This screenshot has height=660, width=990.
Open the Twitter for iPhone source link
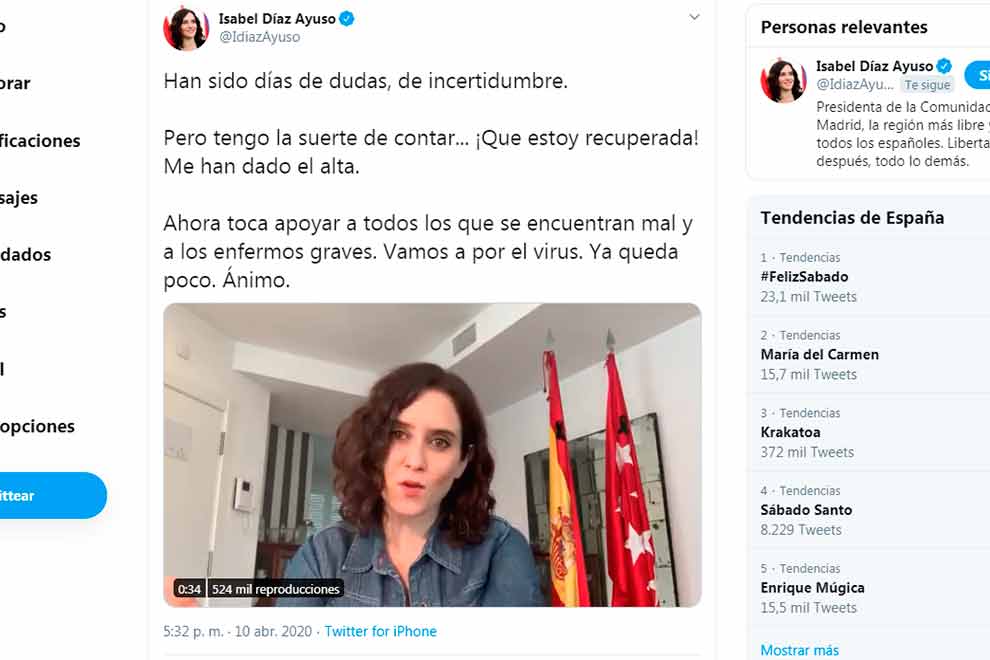[x=380, y=631]
